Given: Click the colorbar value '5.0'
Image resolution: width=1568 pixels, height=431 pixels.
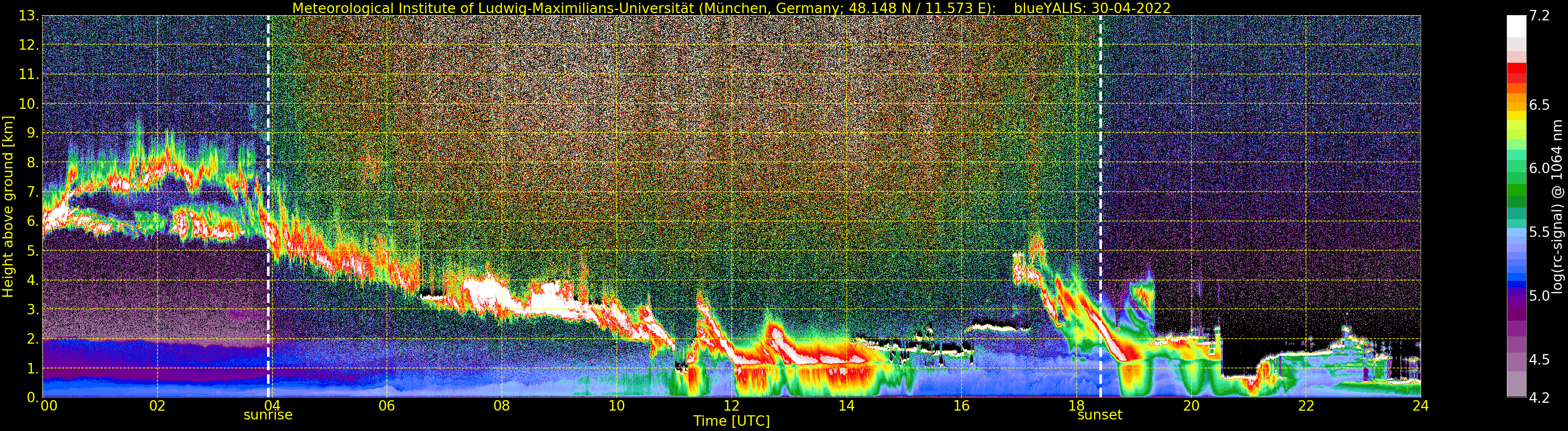Looking at the screenshot, I should [x=1539, y=296].
